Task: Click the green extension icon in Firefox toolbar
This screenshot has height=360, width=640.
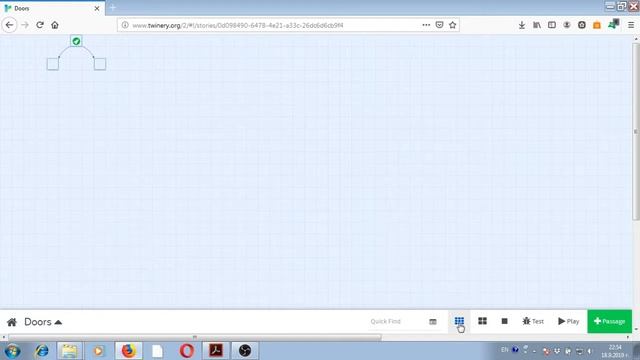Action: pyautogui.click(x=613, y=24)
